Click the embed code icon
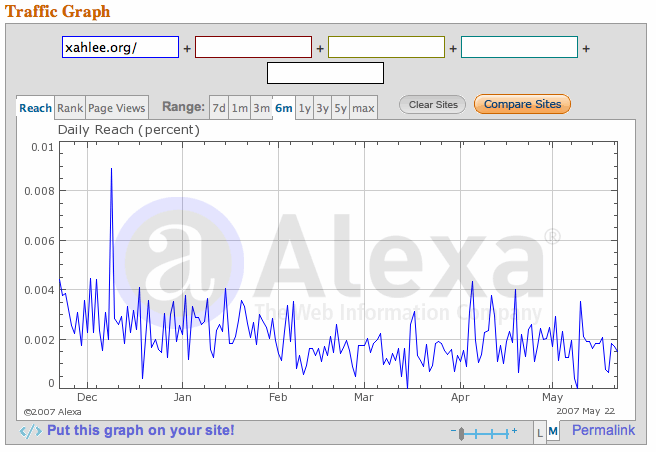 pyautogui.click(x=31, y=431)
